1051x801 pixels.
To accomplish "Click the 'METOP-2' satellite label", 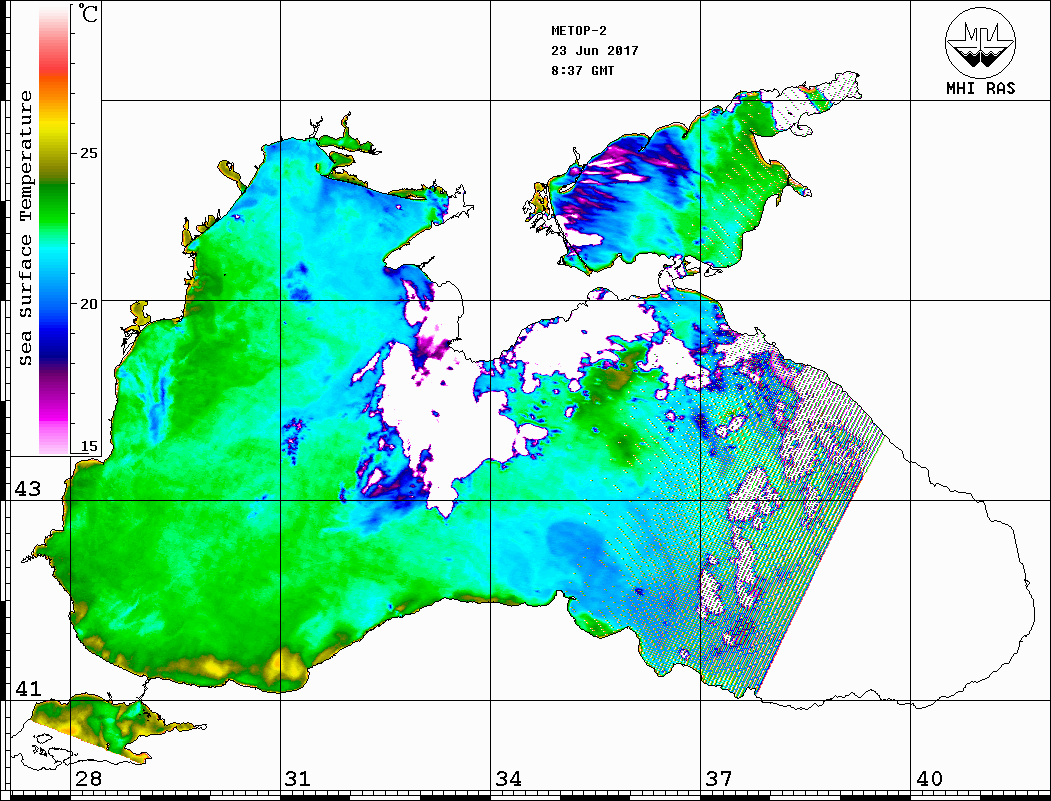I will [x=578, y=31].
